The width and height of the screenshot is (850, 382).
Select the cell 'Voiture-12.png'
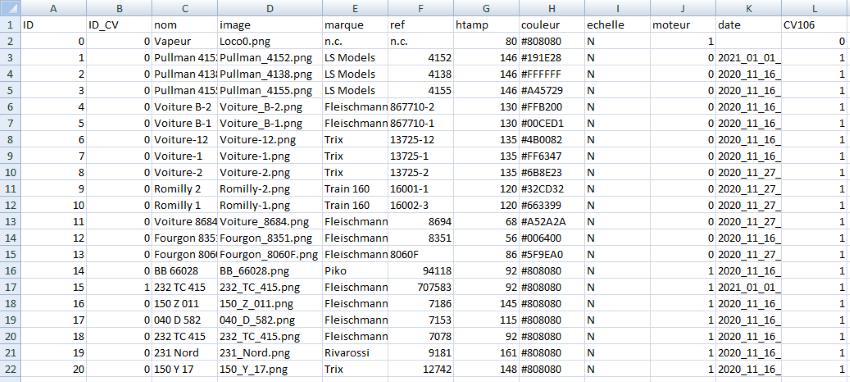click(270, 140)
